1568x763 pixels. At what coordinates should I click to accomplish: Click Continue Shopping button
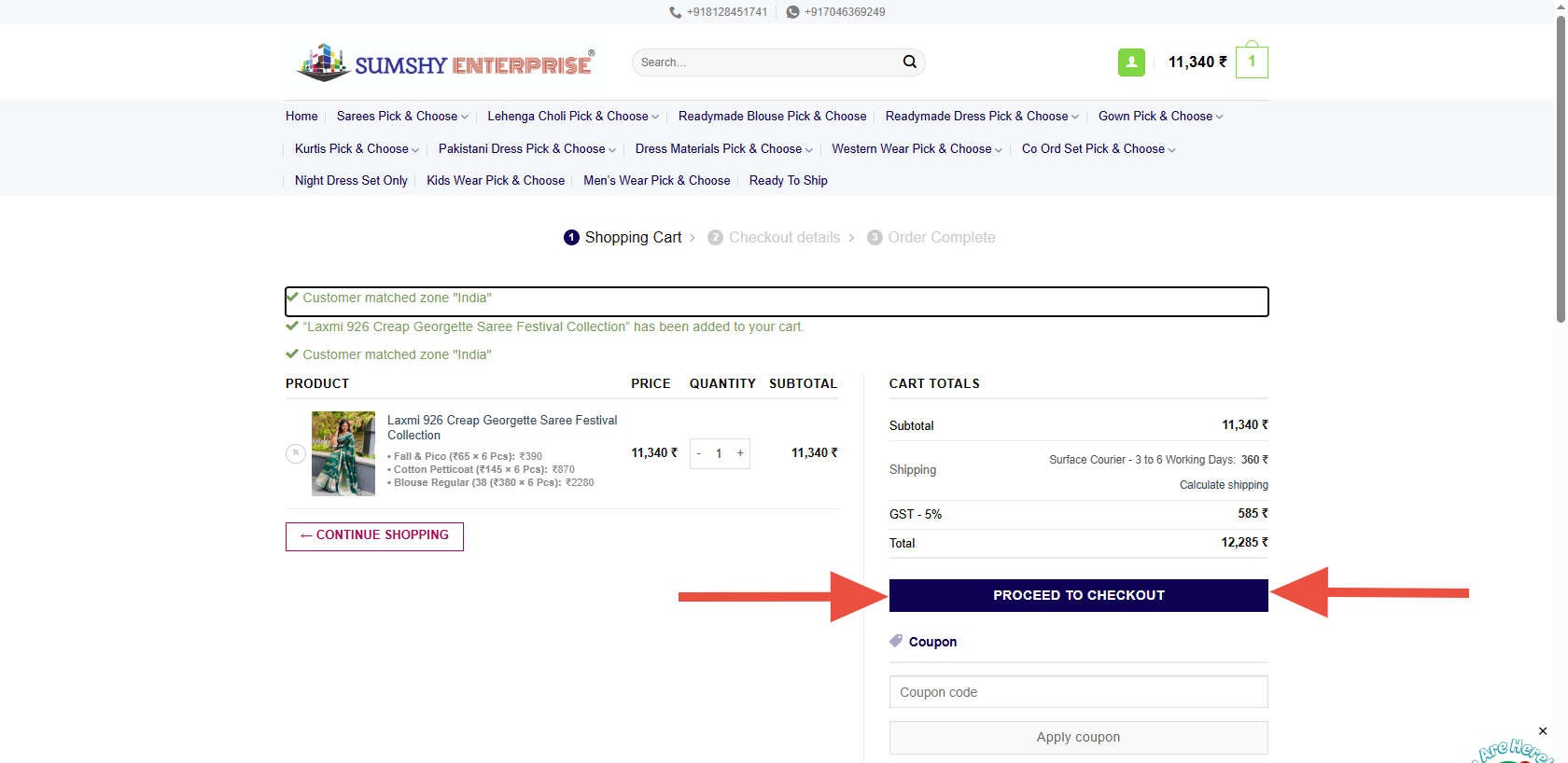click(x=374, y=536)
